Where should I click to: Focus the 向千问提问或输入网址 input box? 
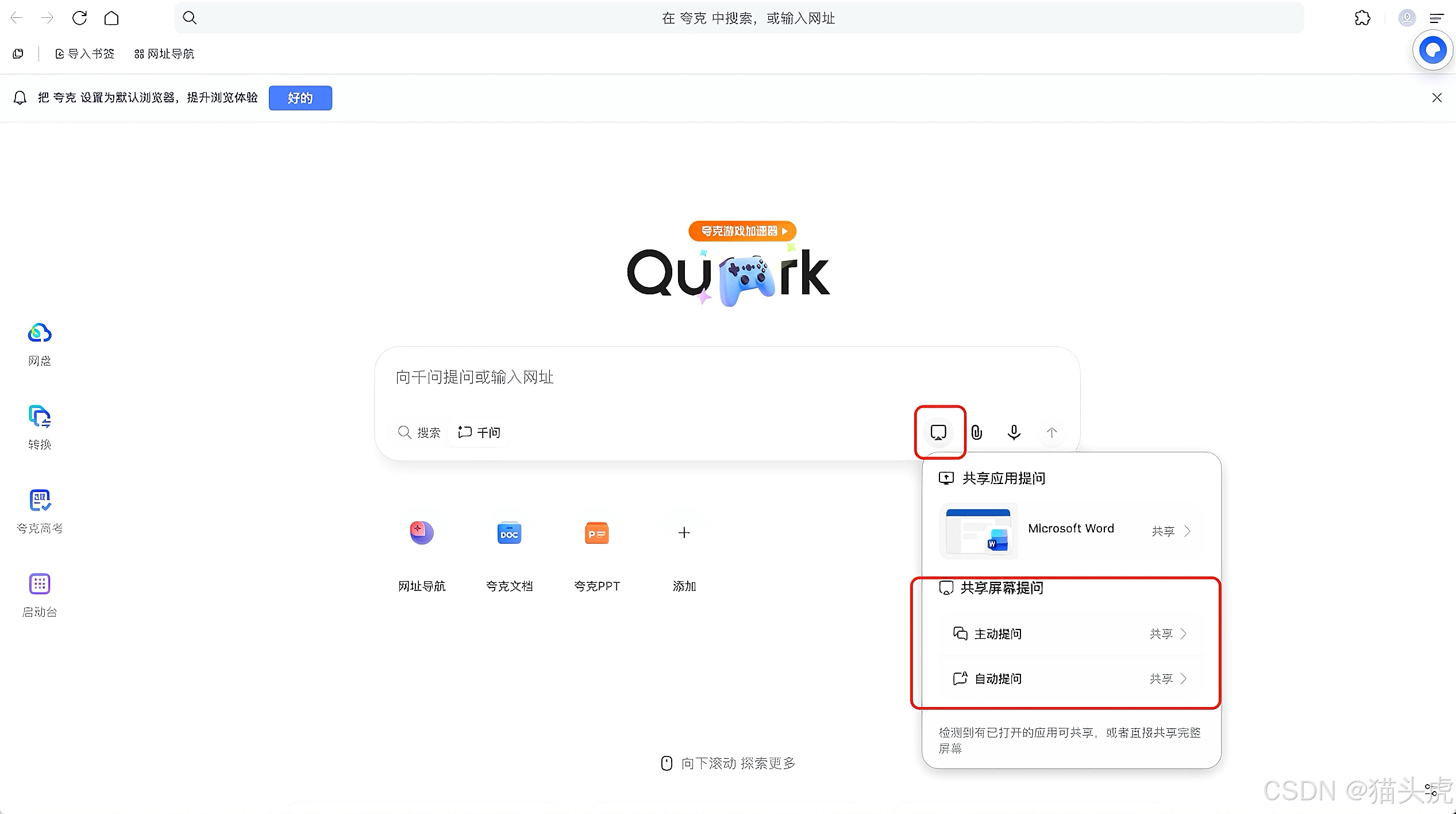(x=726, y=377)
